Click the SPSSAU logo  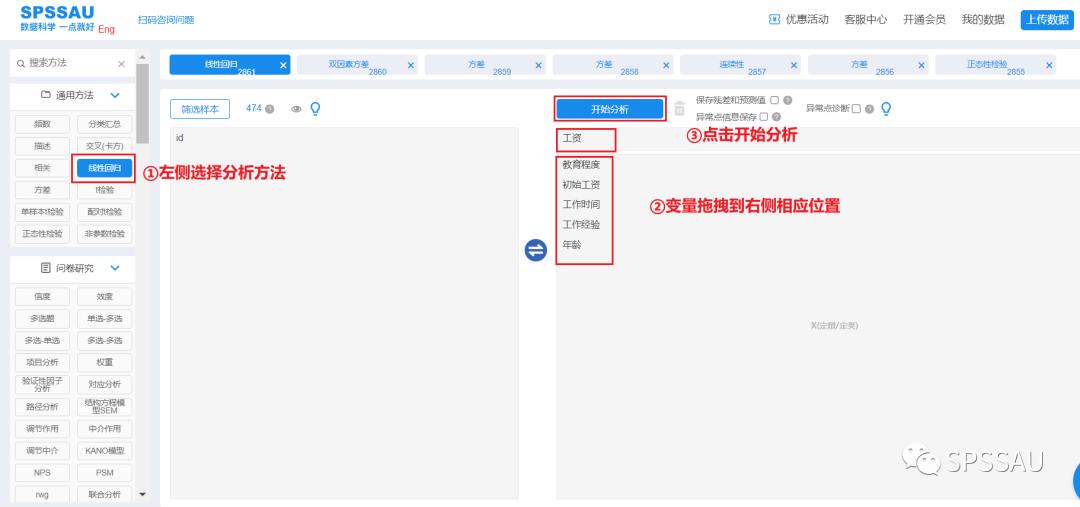tap(57, 19)
